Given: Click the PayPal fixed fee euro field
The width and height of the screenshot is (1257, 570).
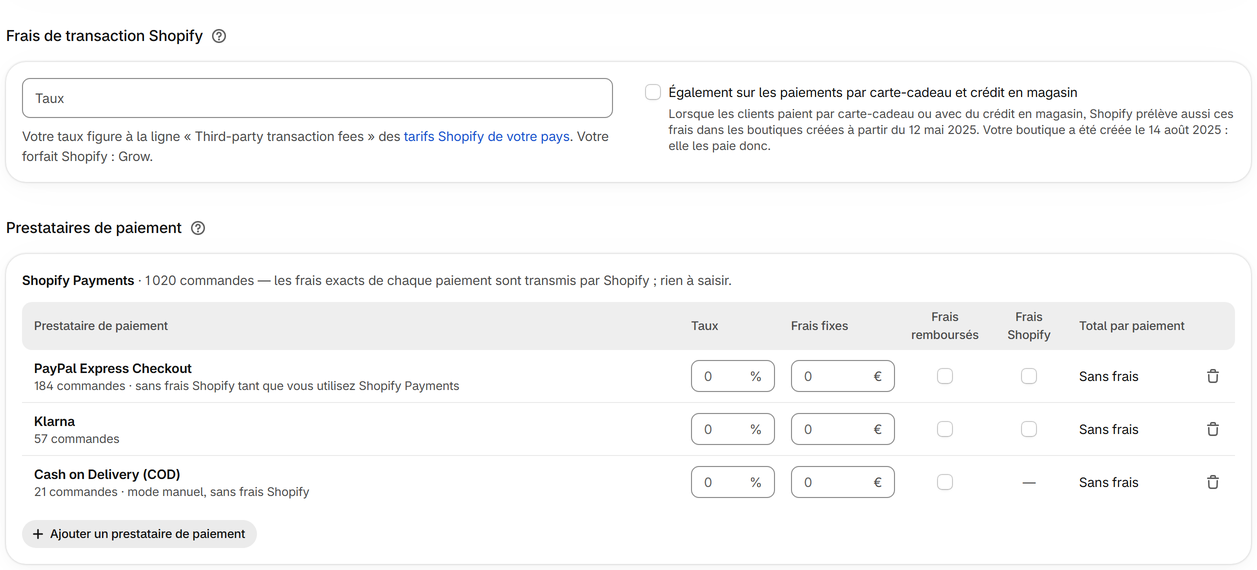Looking at the screenshot, I should pos(843,376).
